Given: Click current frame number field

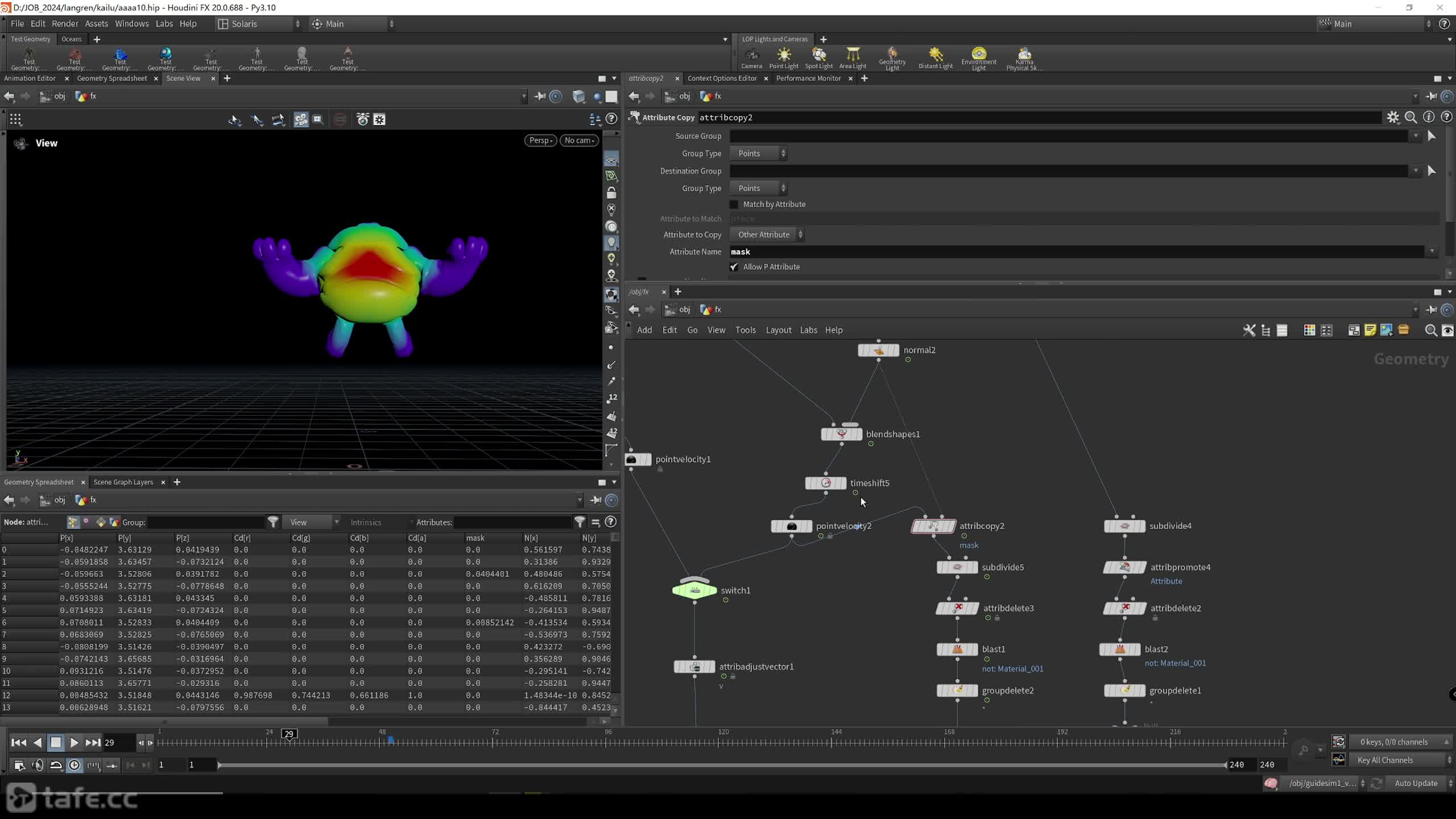Looking at the screenshot, I should (118, 742).
